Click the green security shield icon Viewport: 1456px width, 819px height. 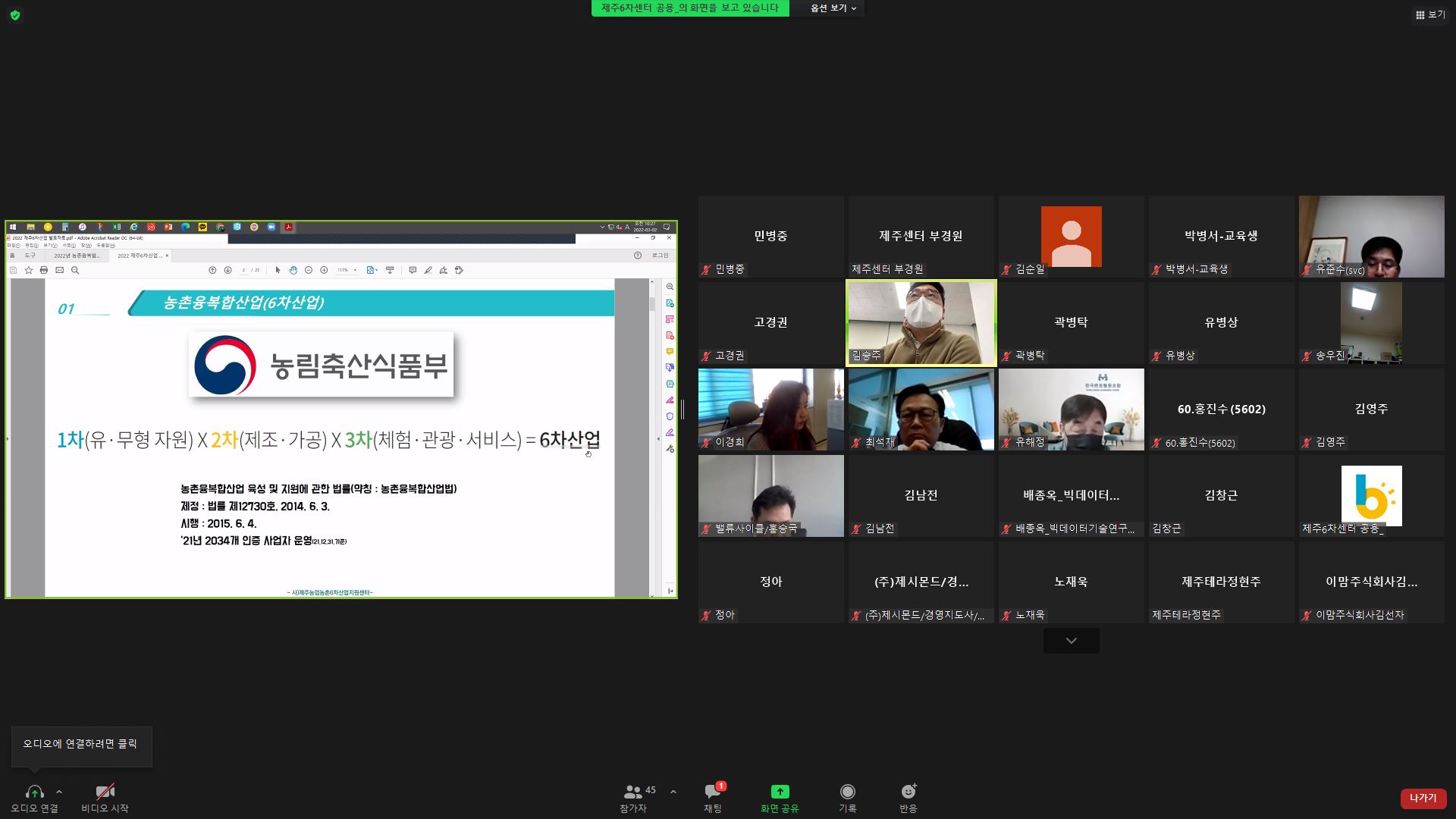click(x=15, y=14)
